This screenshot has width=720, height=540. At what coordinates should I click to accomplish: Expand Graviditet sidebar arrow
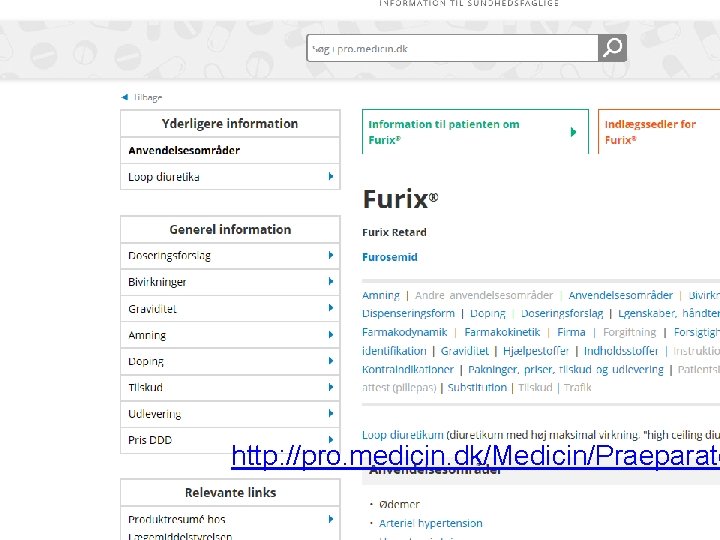point(331,308)
